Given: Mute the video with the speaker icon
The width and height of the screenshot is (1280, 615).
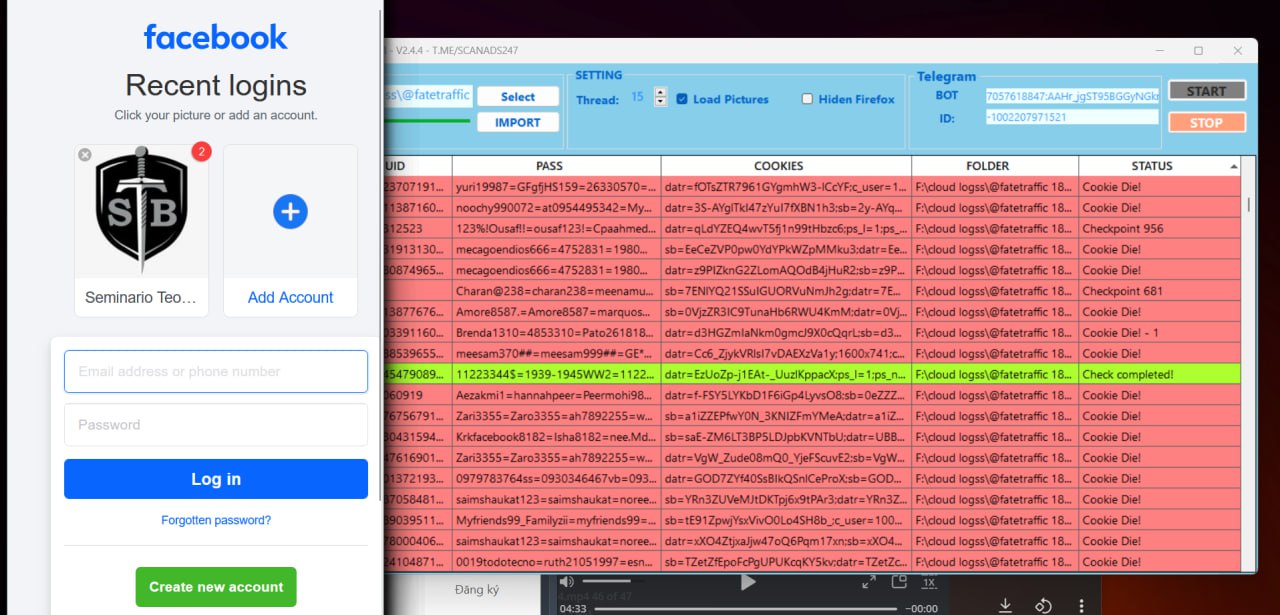Looking at the screenshot, I should coord(567,582).
